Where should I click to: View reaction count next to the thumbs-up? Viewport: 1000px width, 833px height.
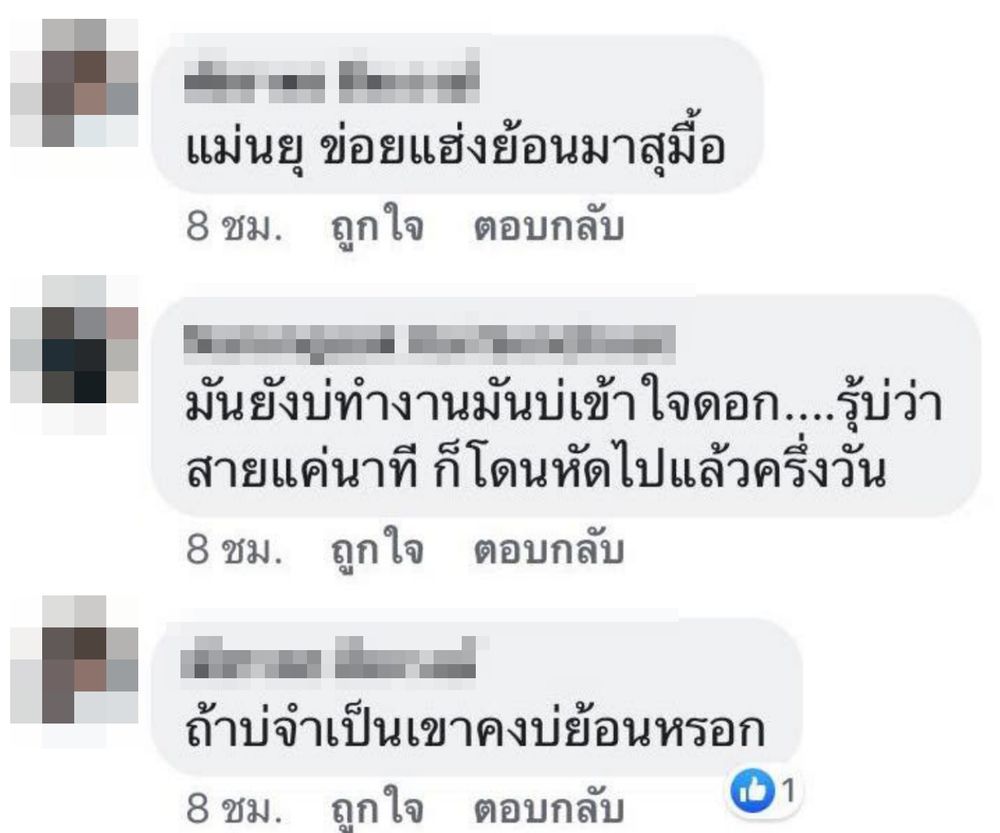[x=789, y=792]
